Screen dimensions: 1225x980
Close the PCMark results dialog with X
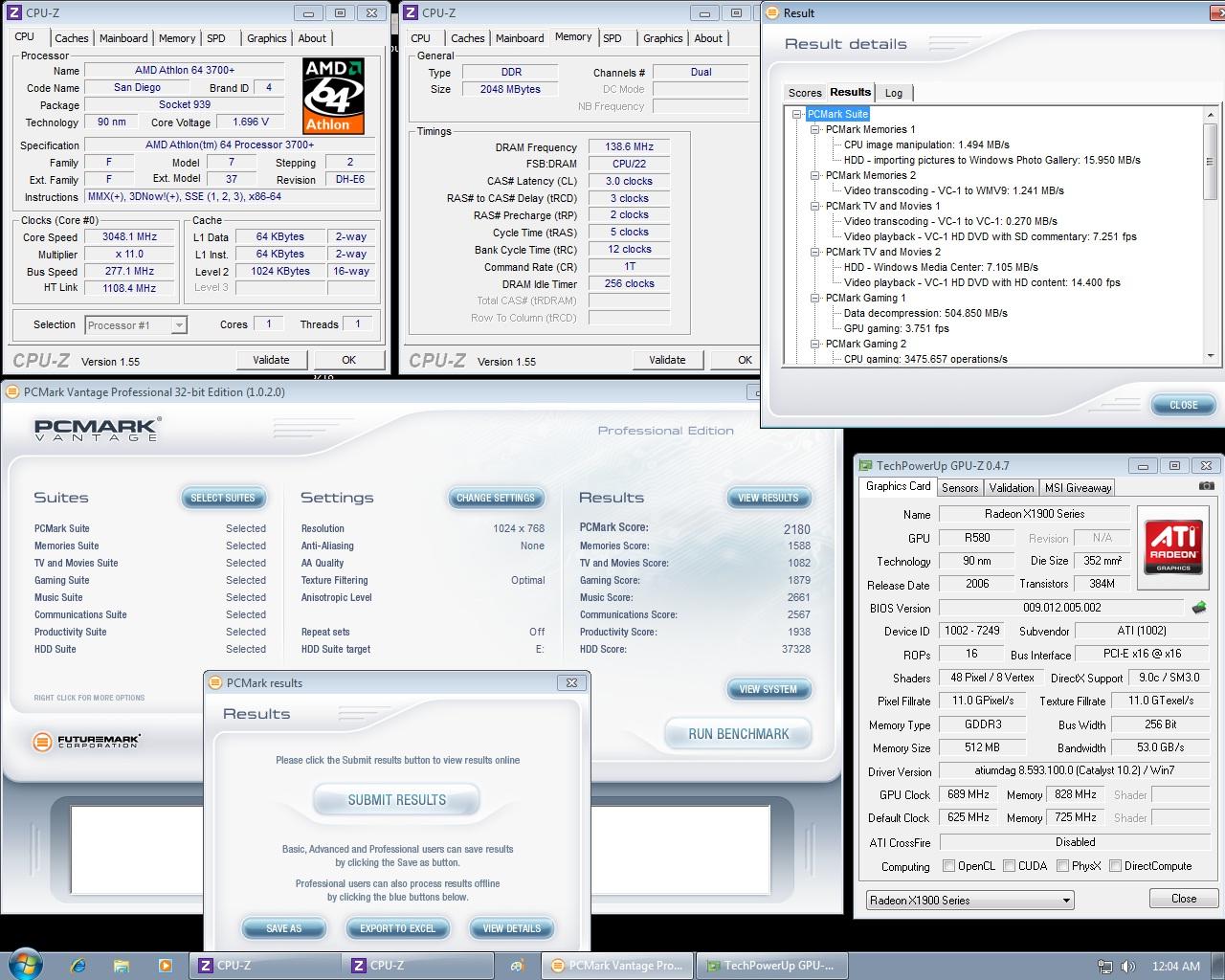(571, 682)
